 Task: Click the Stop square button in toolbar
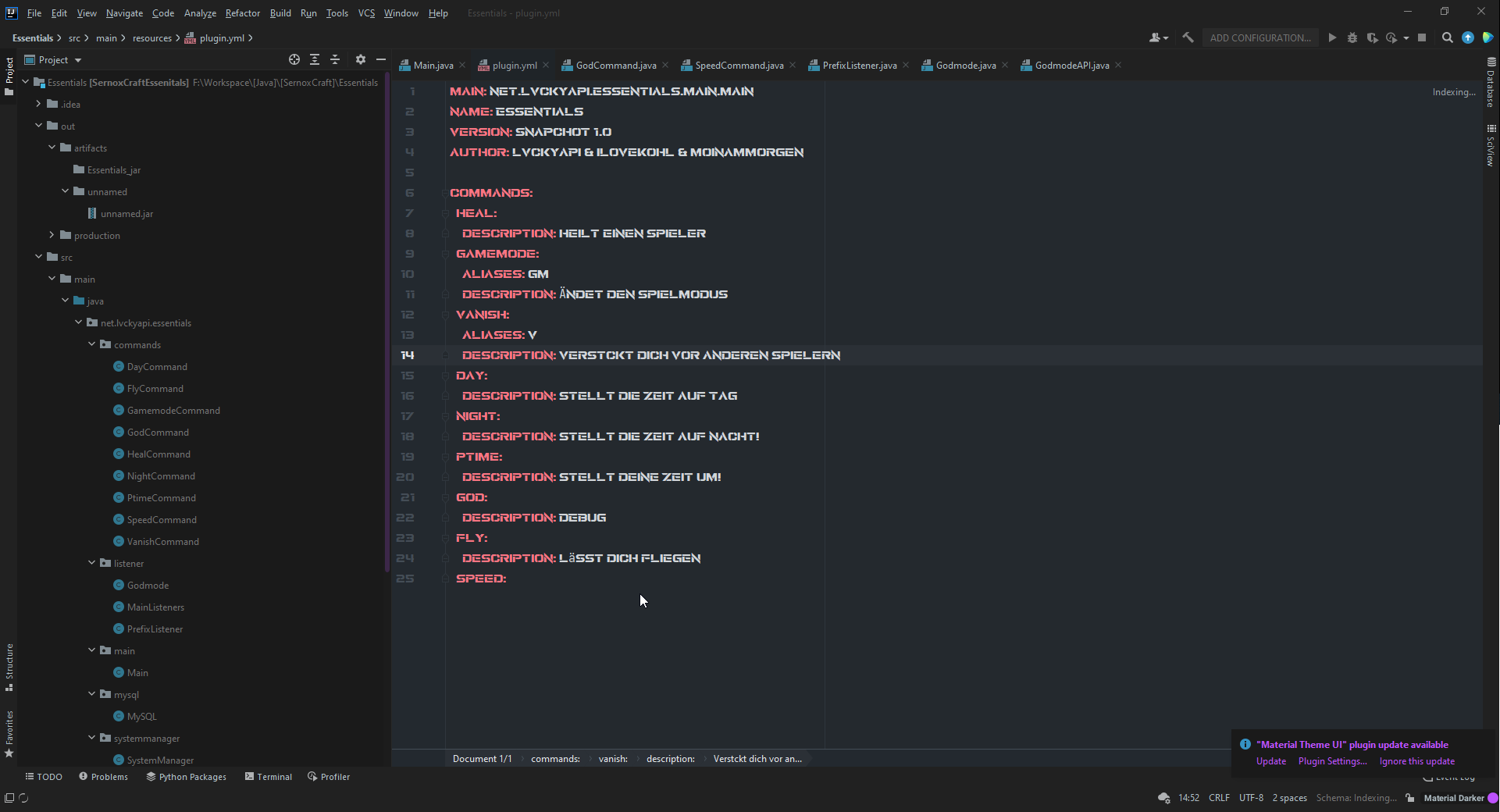(1422, 37)
